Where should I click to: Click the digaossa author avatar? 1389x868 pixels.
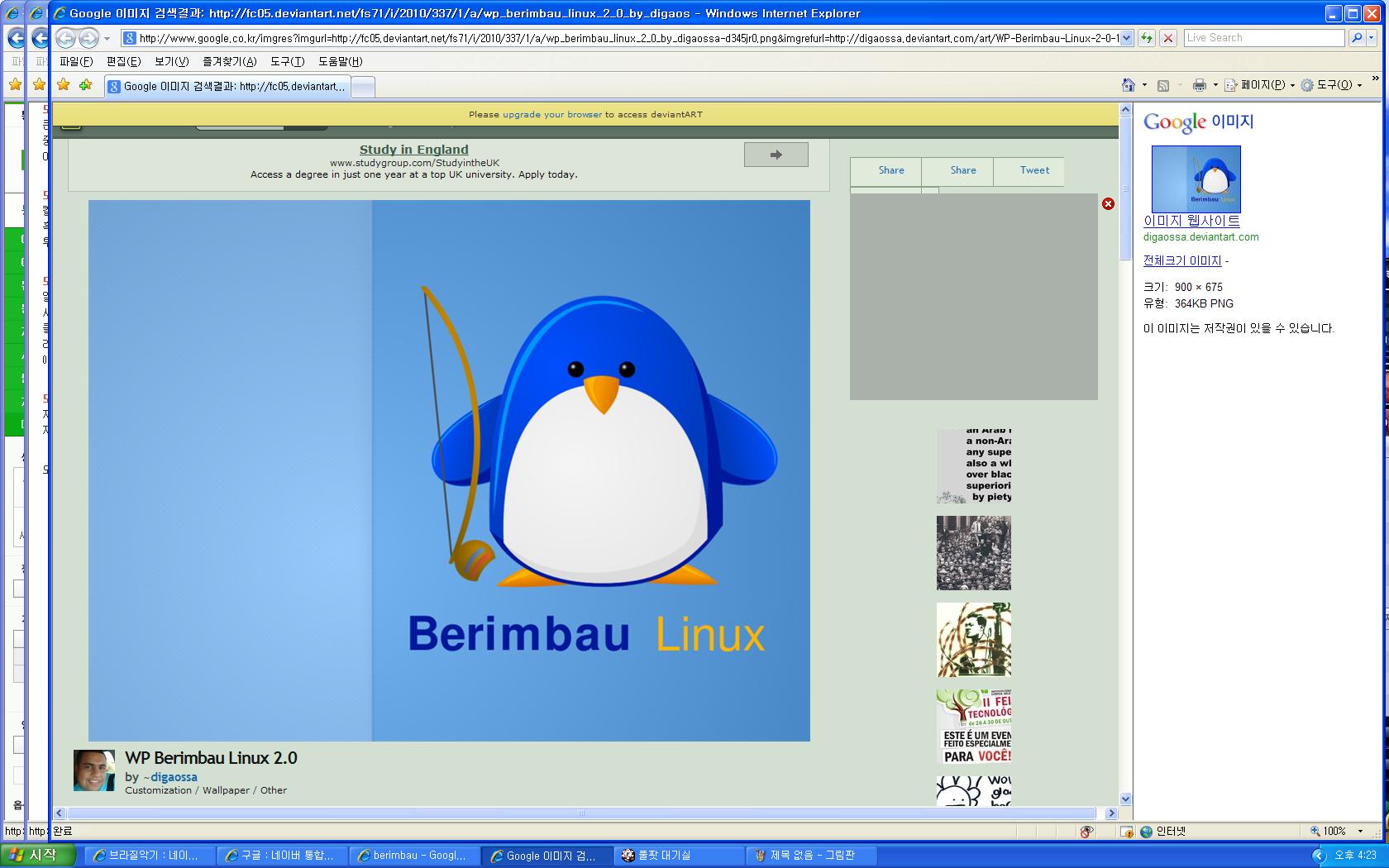coord(94,770)
